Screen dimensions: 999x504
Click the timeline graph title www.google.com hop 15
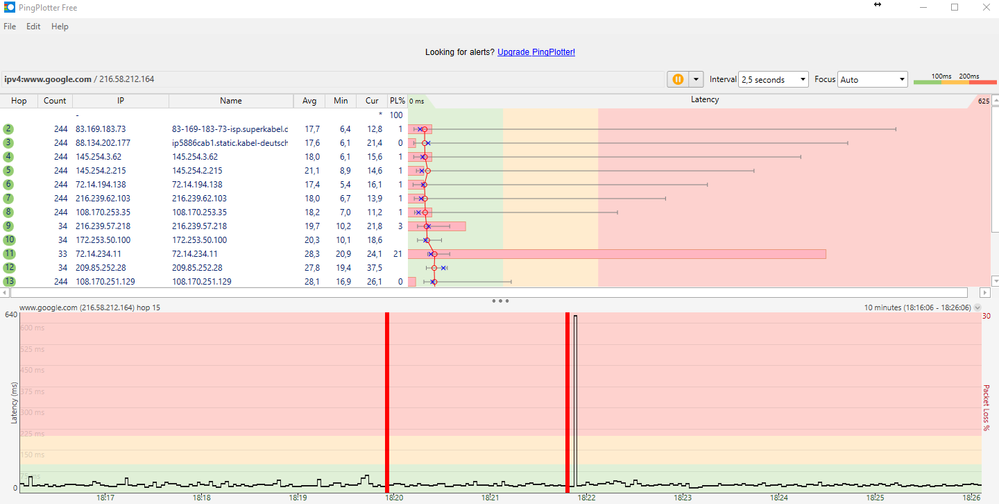[90, 308]
